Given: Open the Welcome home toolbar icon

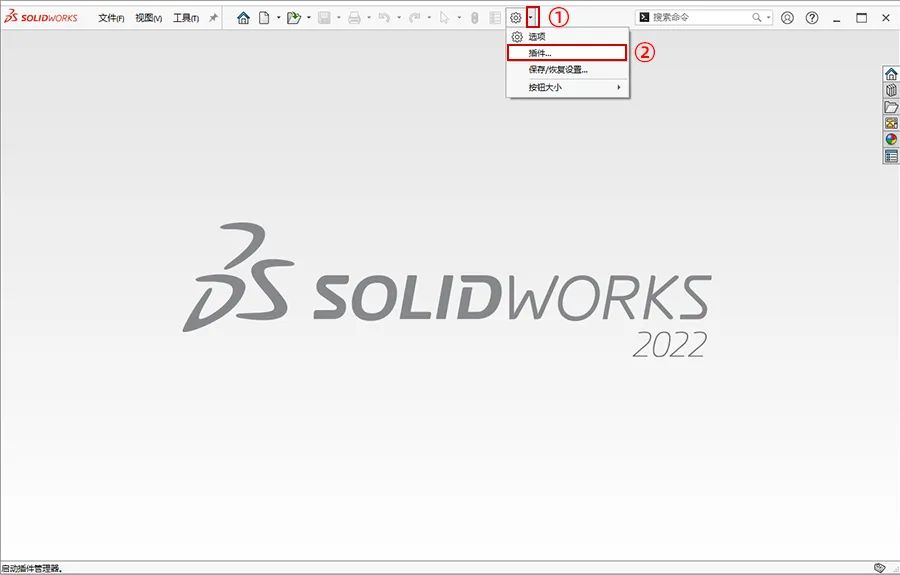Looking at the screenshot, I should click(x=243, y=18).
